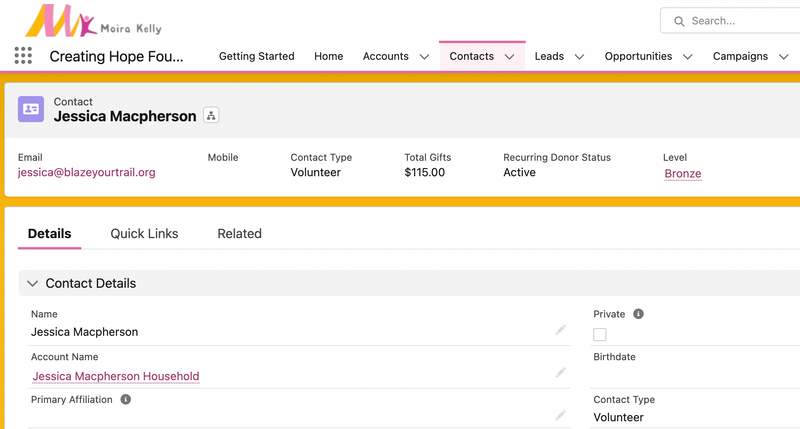
Task: Expand the Opportunities tab dropdown chevron
Action: [687, 57]
